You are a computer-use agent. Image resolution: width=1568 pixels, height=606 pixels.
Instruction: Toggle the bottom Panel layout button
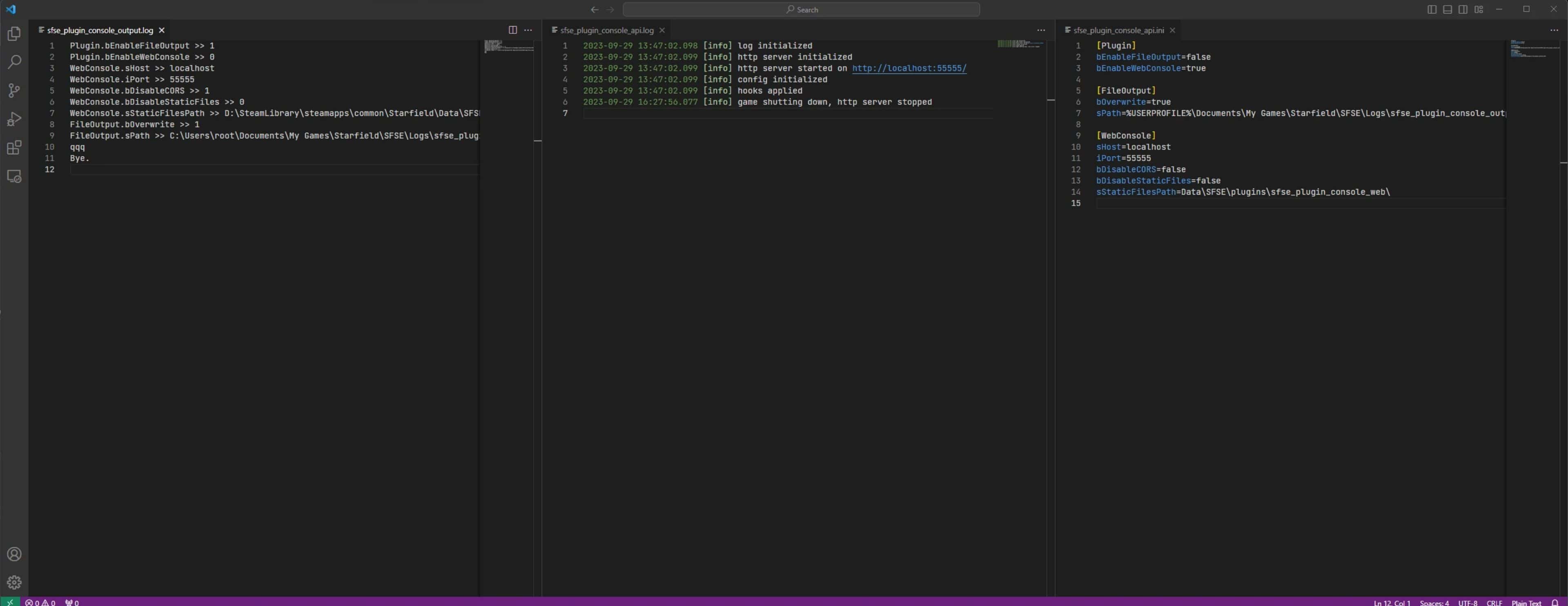click(x=1448, y=9)
